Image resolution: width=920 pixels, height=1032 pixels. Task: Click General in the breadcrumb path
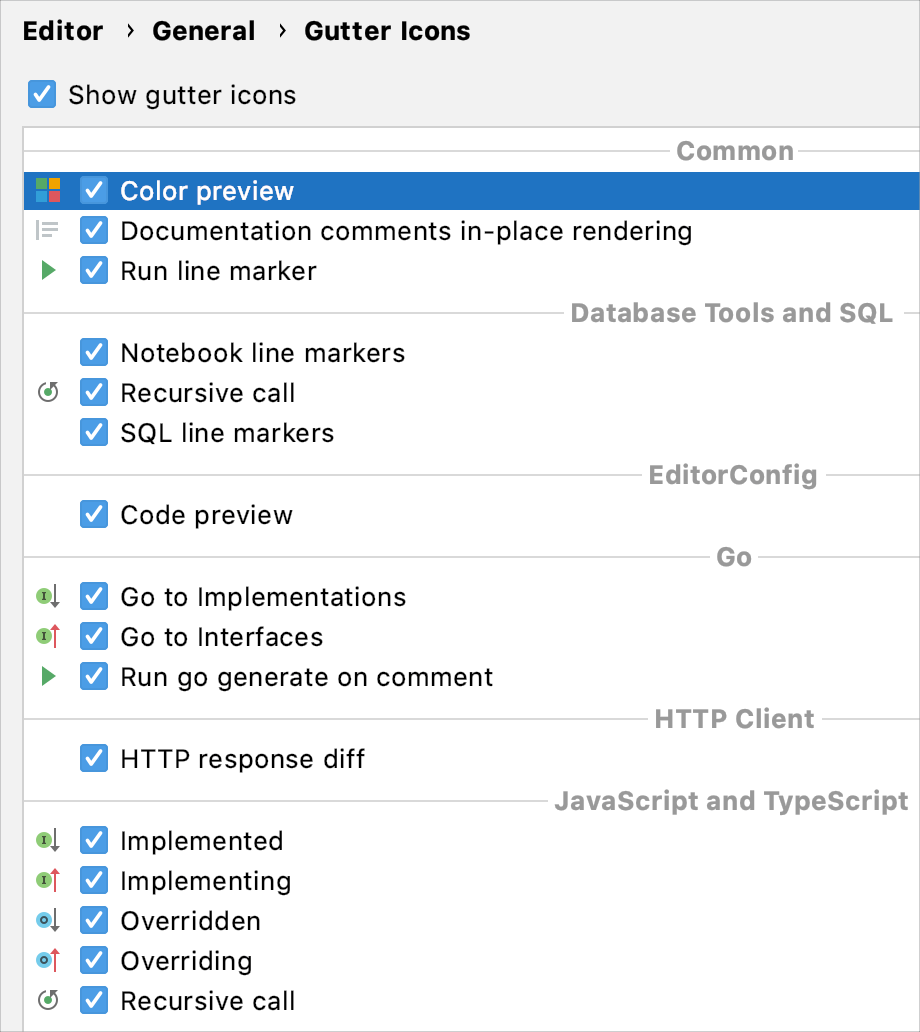pyautogui.click(x=204, y=31)
